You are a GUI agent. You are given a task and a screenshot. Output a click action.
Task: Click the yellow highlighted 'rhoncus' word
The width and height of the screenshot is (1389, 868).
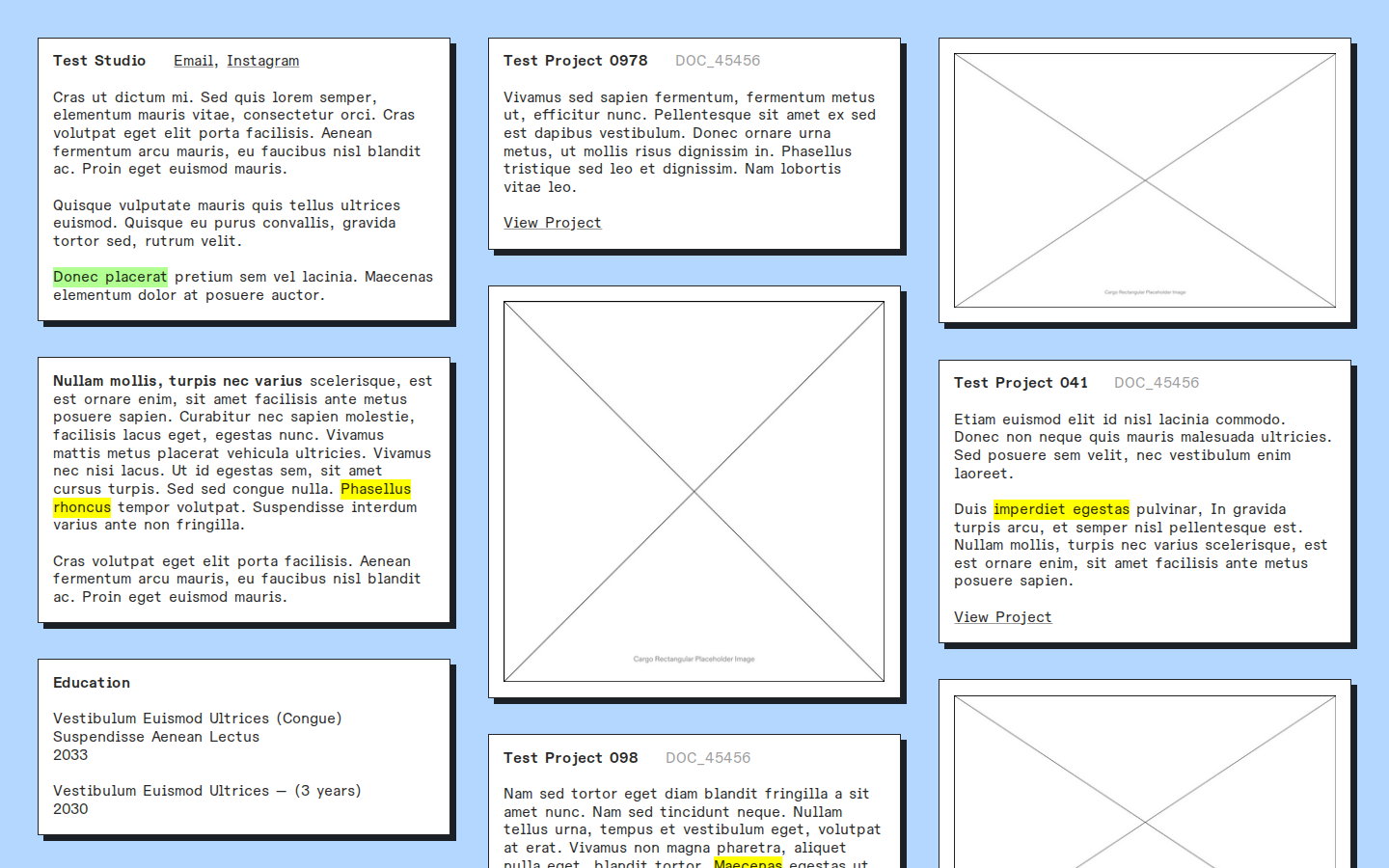point(82,507)
